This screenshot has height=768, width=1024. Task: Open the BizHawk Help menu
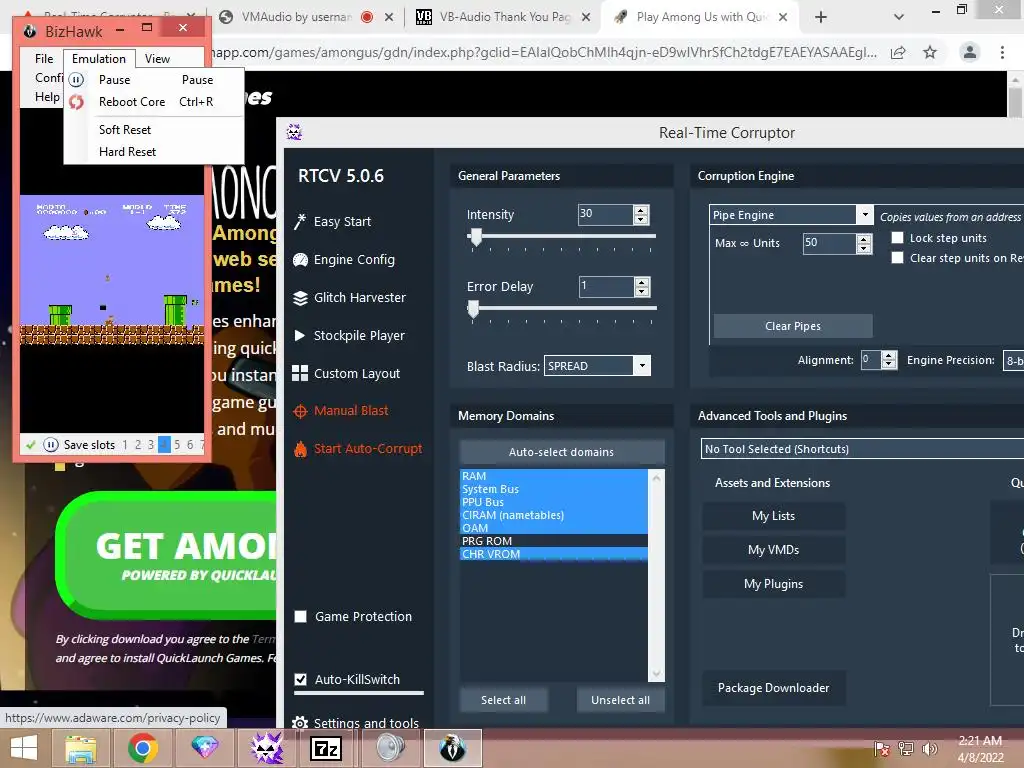click(47, 97)
